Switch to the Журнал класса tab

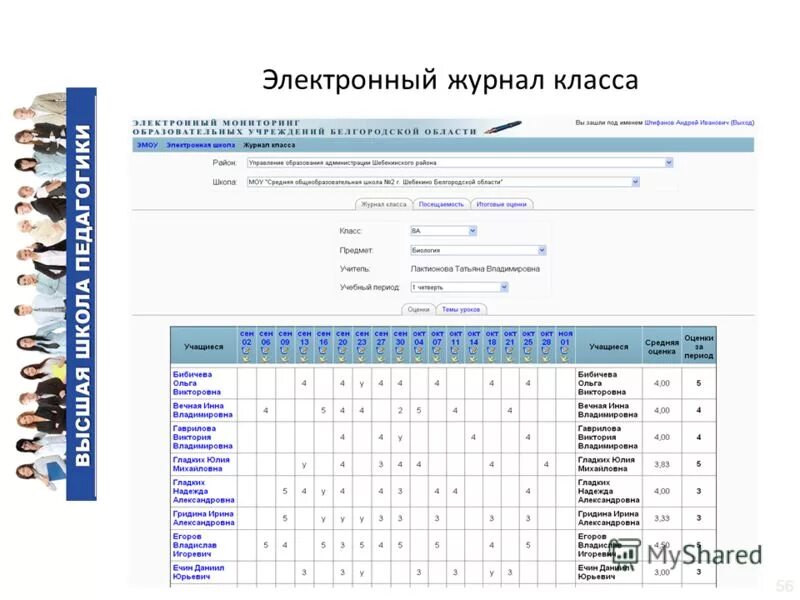[x=384, y=204]
